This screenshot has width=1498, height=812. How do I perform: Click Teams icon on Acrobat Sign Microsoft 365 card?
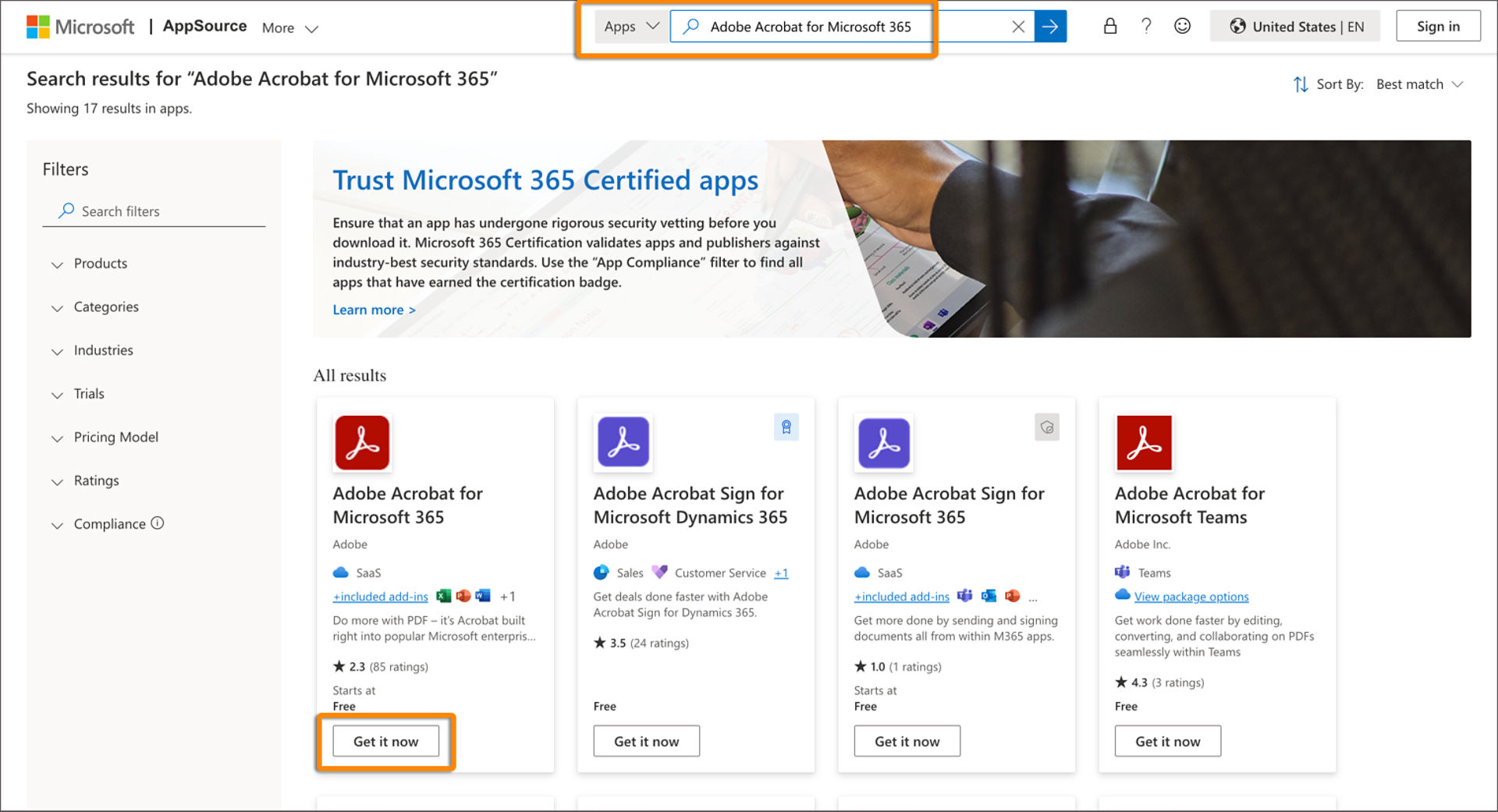coord(964,596)
